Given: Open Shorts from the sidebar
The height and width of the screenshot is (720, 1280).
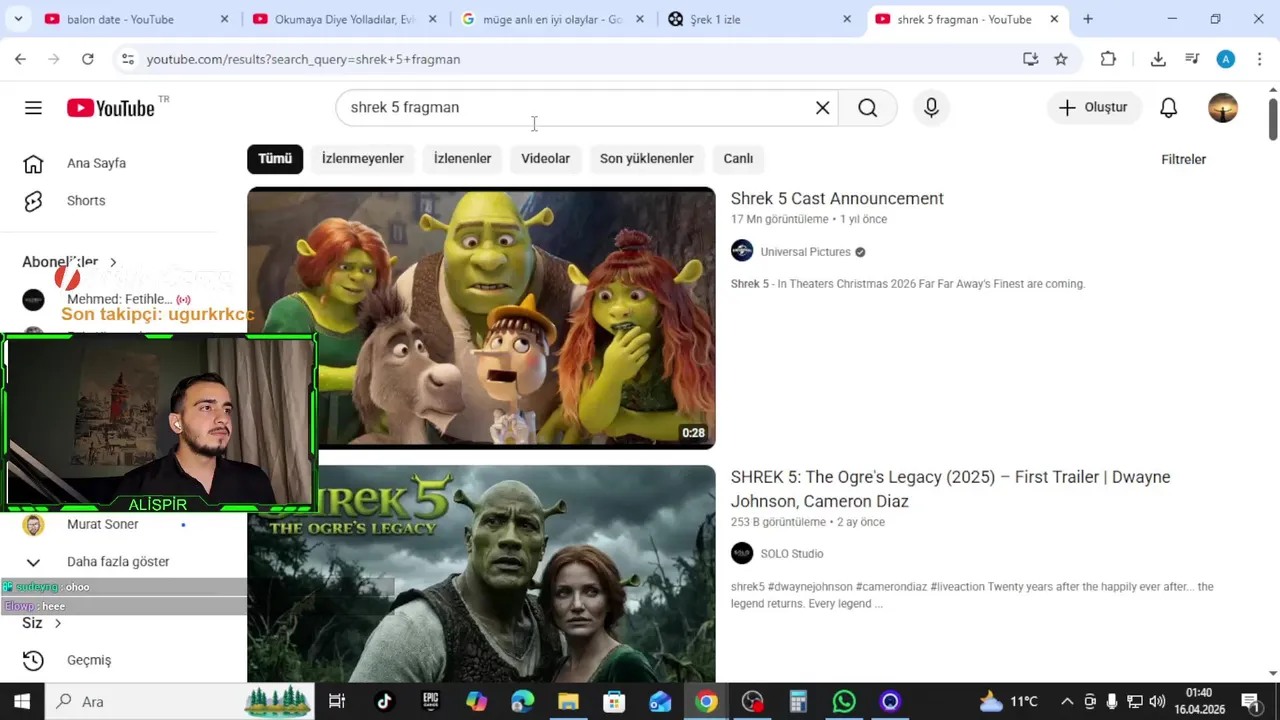Looking at the screenshot, I should coord(86,201).
